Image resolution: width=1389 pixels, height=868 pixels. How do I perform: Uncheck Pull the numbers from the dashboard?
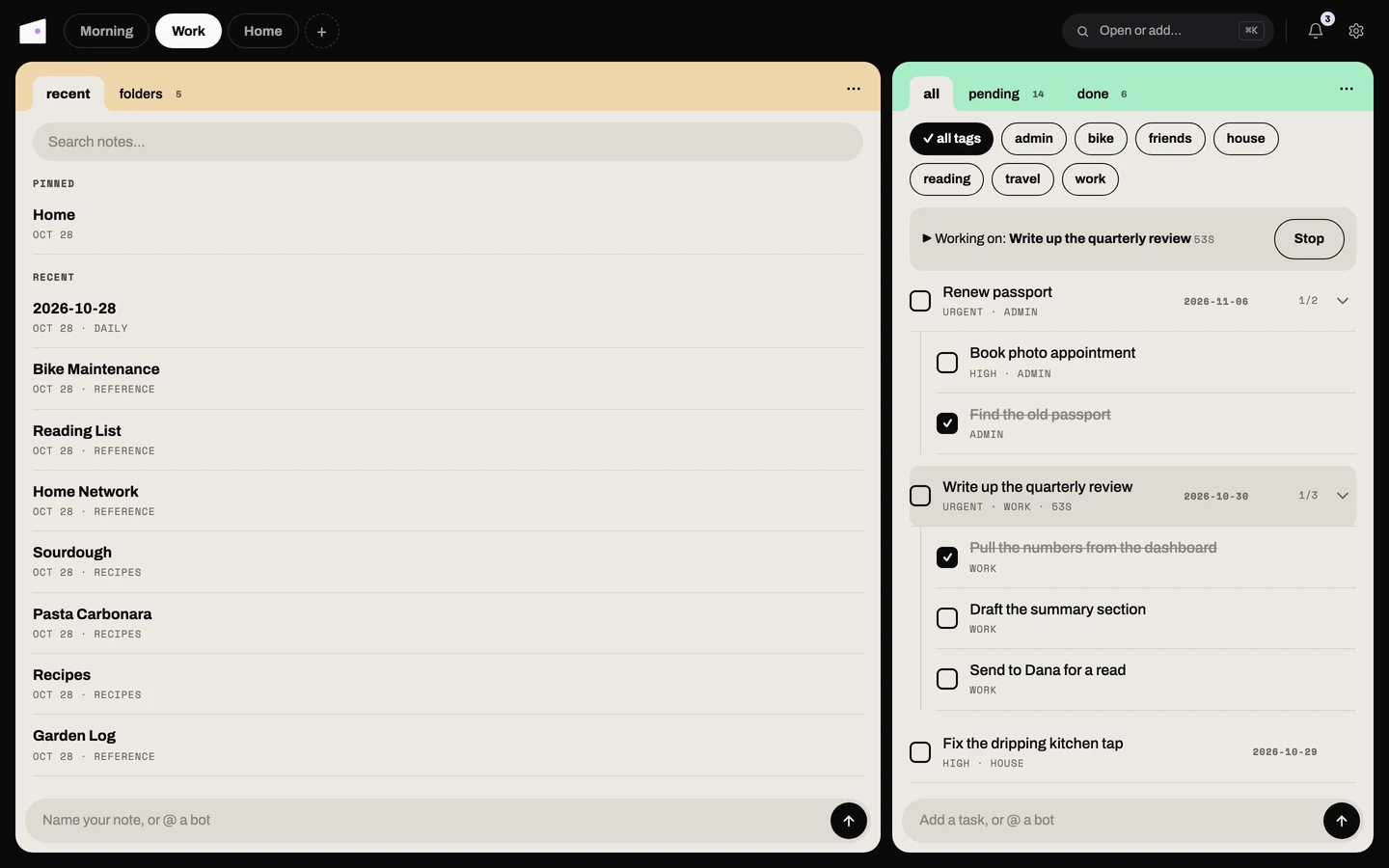coord(947,557)
